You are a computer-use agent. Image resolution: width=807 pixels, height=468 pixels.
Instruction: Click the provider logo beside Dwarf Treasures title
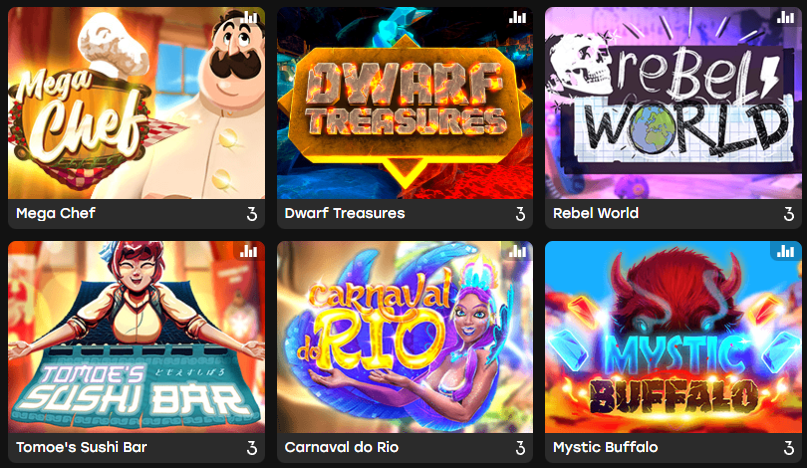pyautogui.click(x=520, y=214)
